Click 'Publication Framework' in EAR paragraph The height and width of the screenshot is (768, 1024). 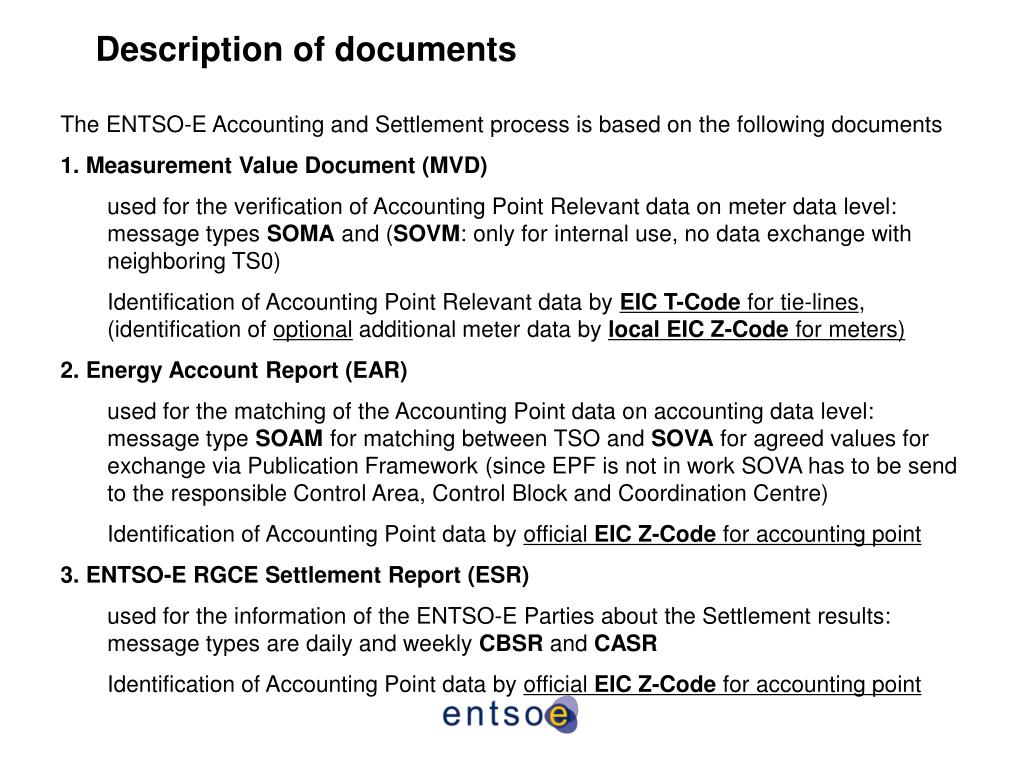point(362,466)
